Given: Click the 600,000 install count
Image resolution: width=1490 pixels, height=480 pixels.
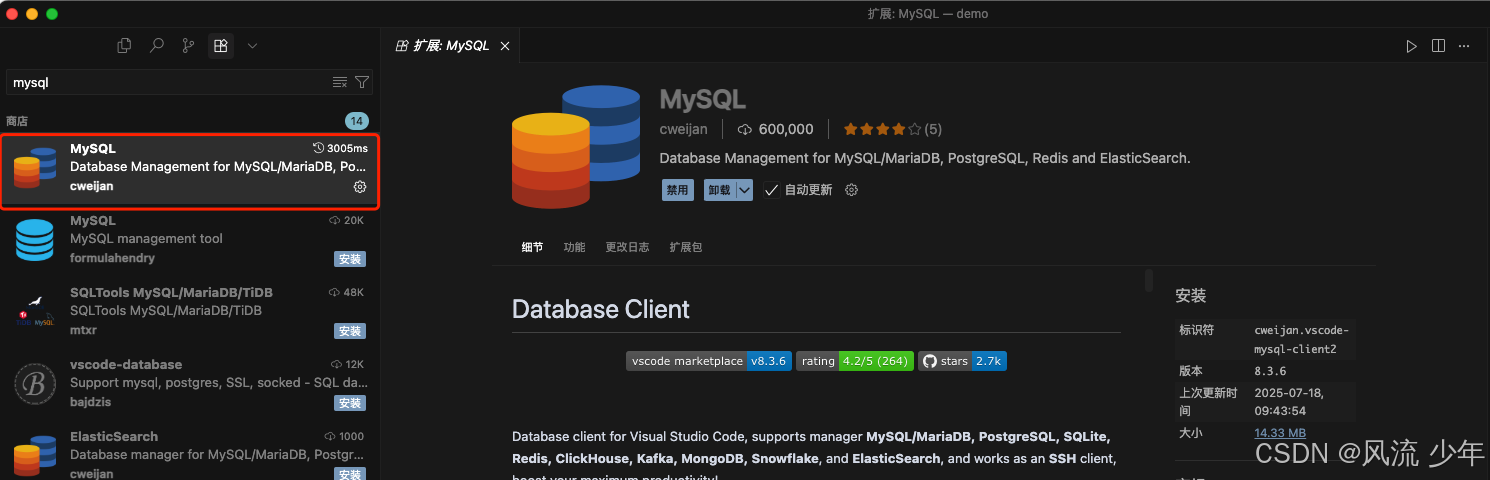Looking at the screenshot, I should tap(776, 129).
